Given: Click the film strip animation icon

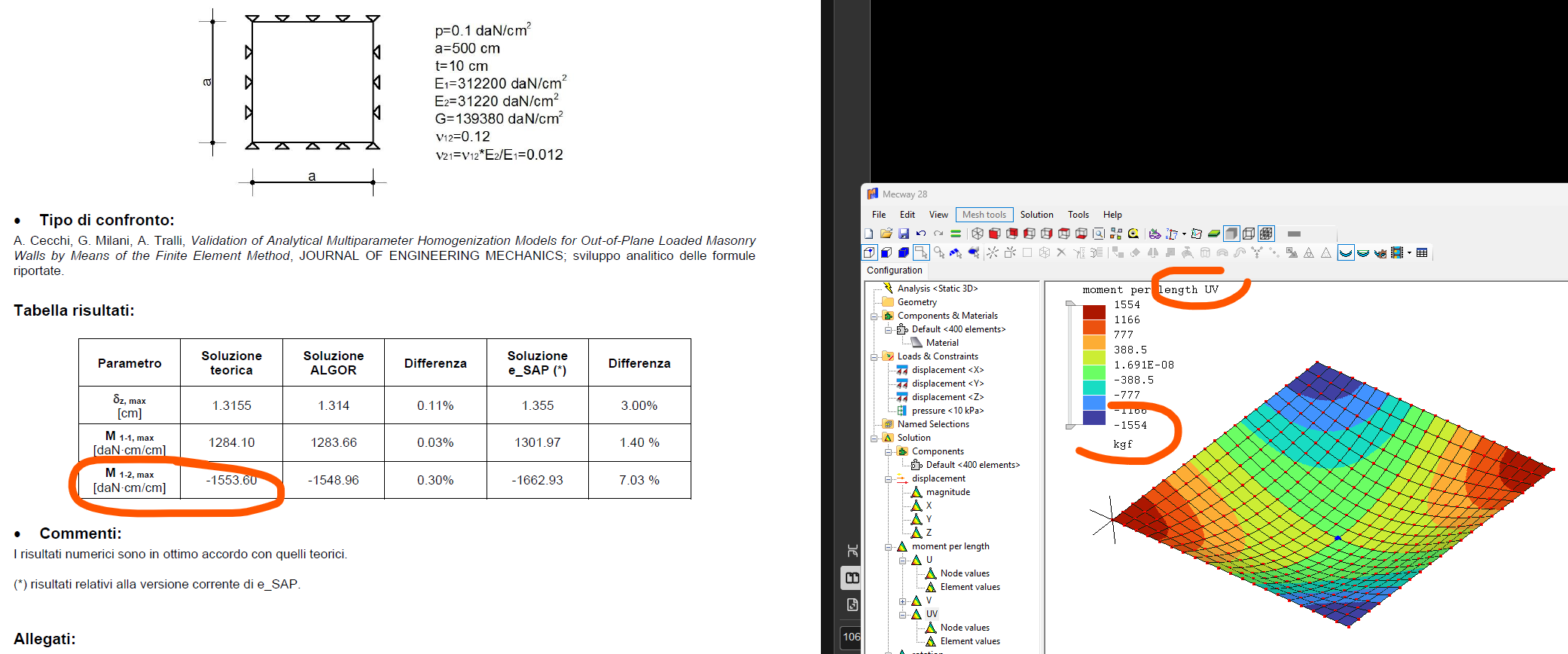Looking at the screenshot, I should [x=1397, y=253].
